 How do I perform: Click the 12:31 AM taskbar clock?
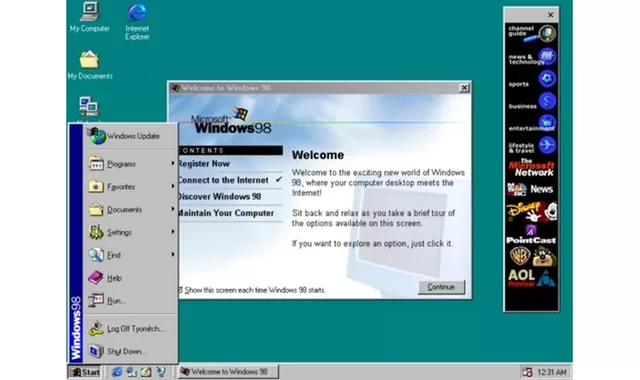552,372
